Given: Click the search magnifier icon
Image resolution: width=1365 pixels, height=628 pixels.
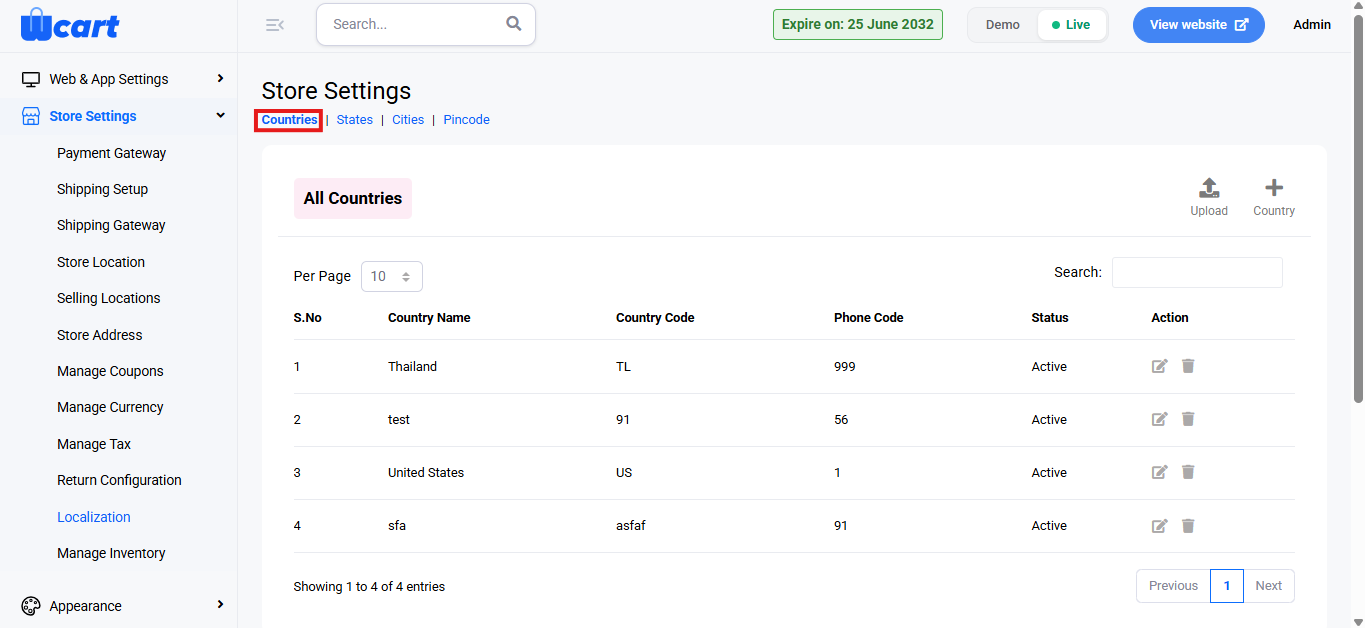Looking at the screenshot, I should (514, 24).
